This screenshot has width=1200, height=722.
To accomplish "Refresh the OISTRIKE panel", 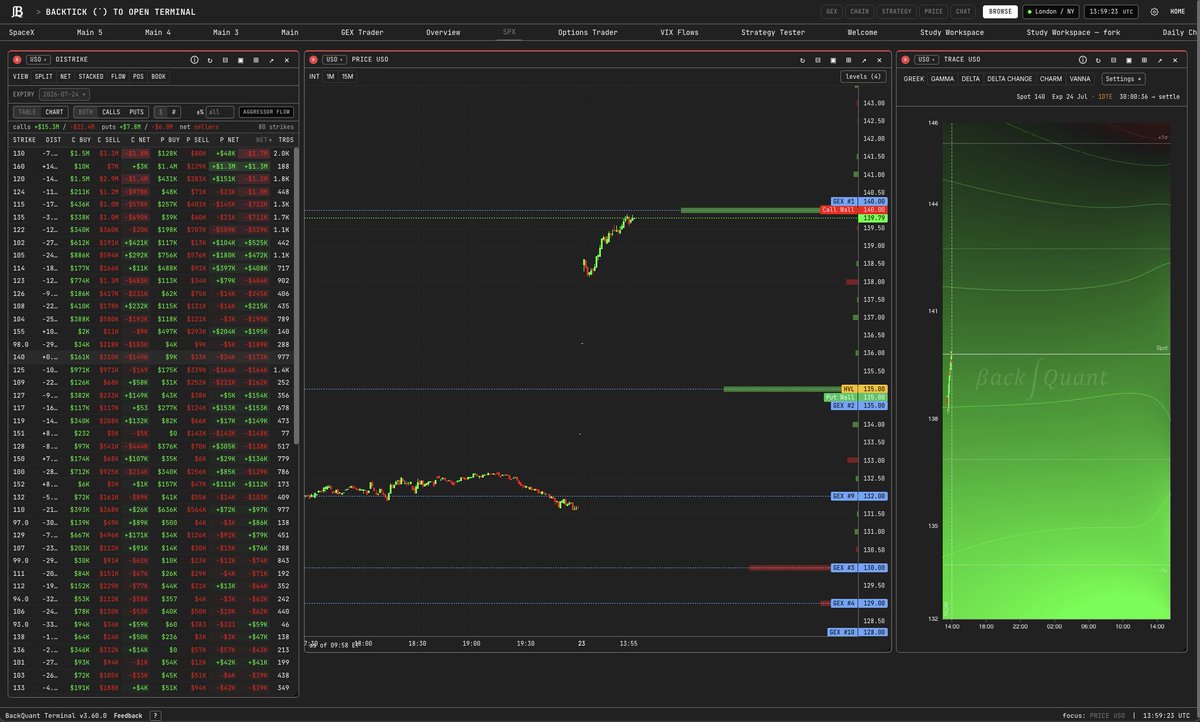I will tap(210, 60).
